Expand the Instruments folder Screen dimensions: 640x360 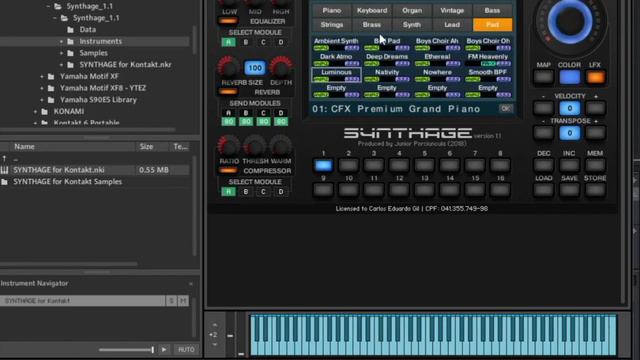pos(61,41)
